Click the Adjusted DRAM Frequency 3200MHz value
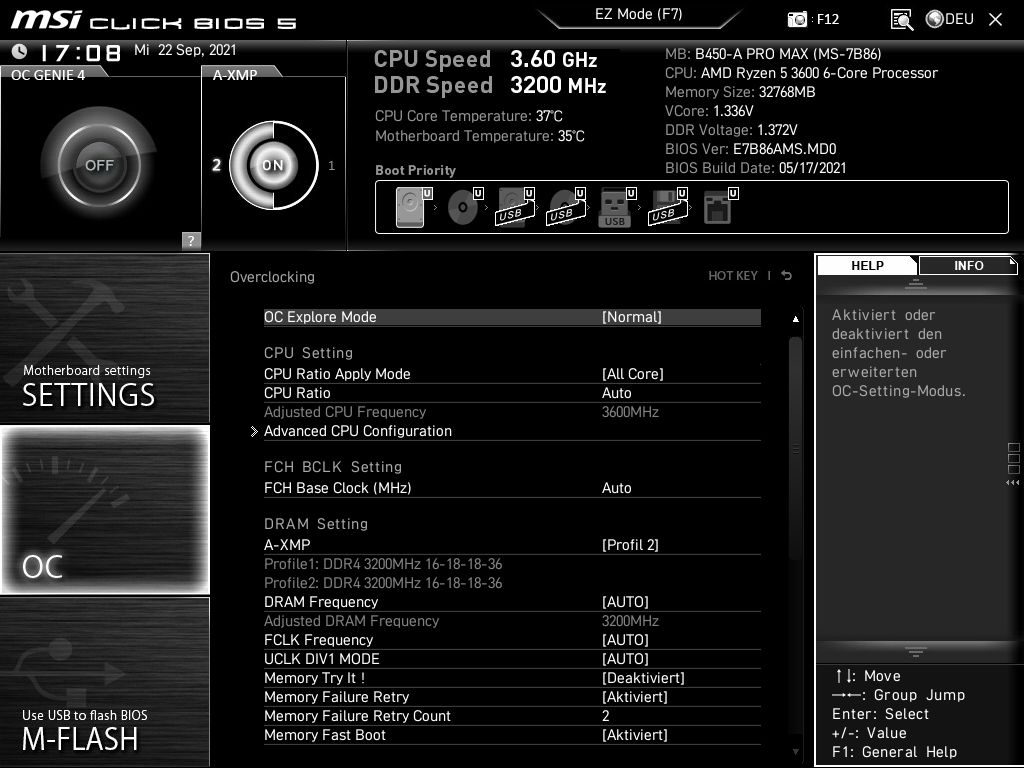This screenshot has width=1024, height=768. tap(630, 620)
